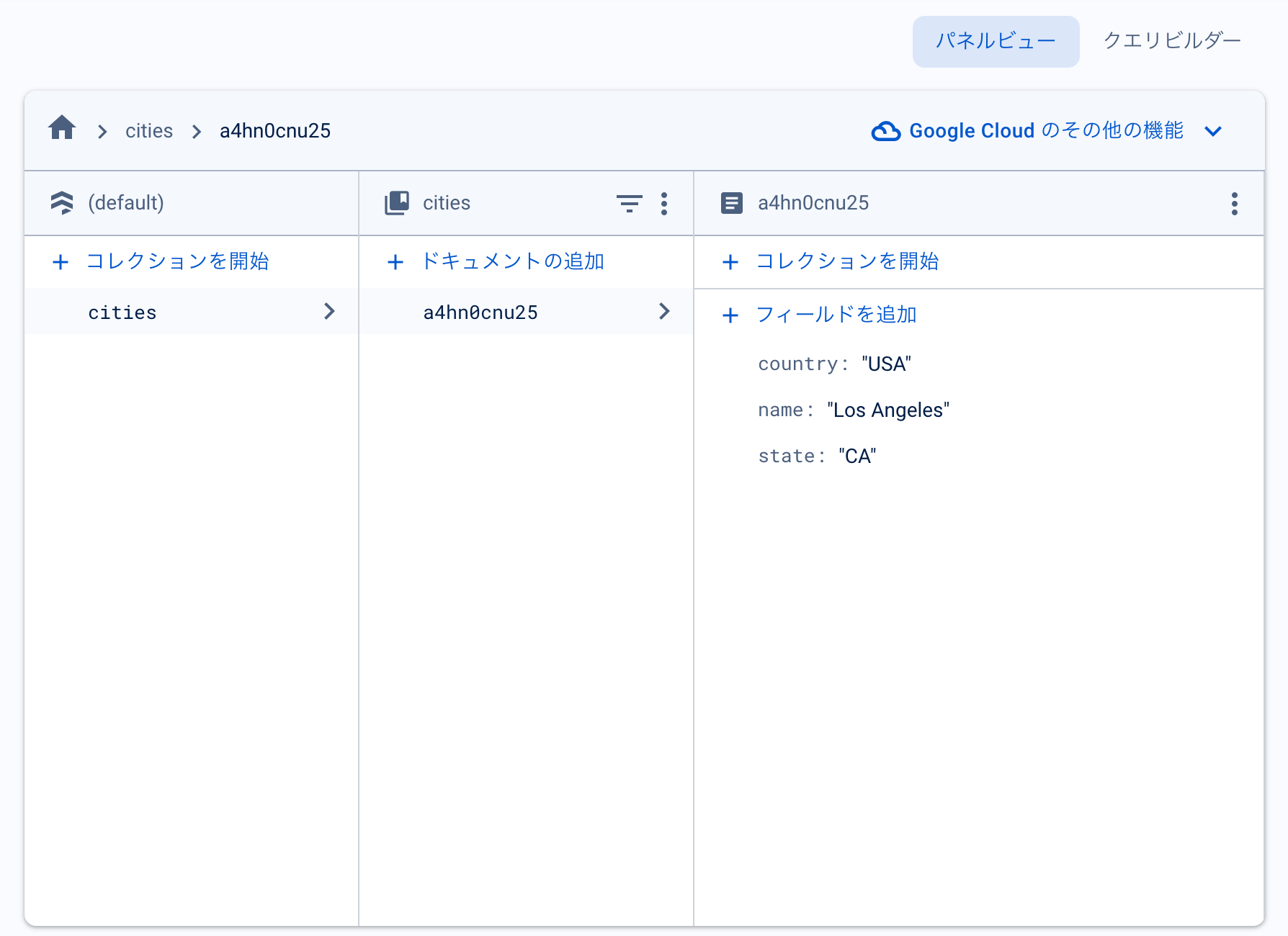
Task: Open the three-dot menu for the cities collection
Action: [x=664, y=204]
